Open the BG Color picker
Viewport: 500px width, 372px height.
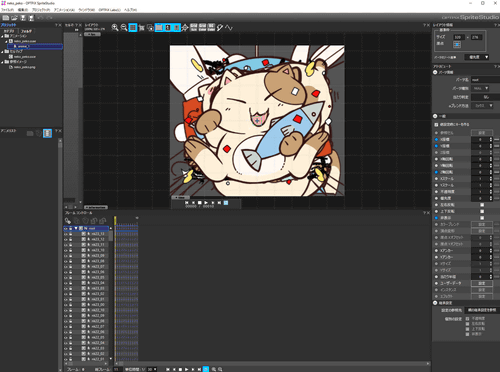coord(211,28)
